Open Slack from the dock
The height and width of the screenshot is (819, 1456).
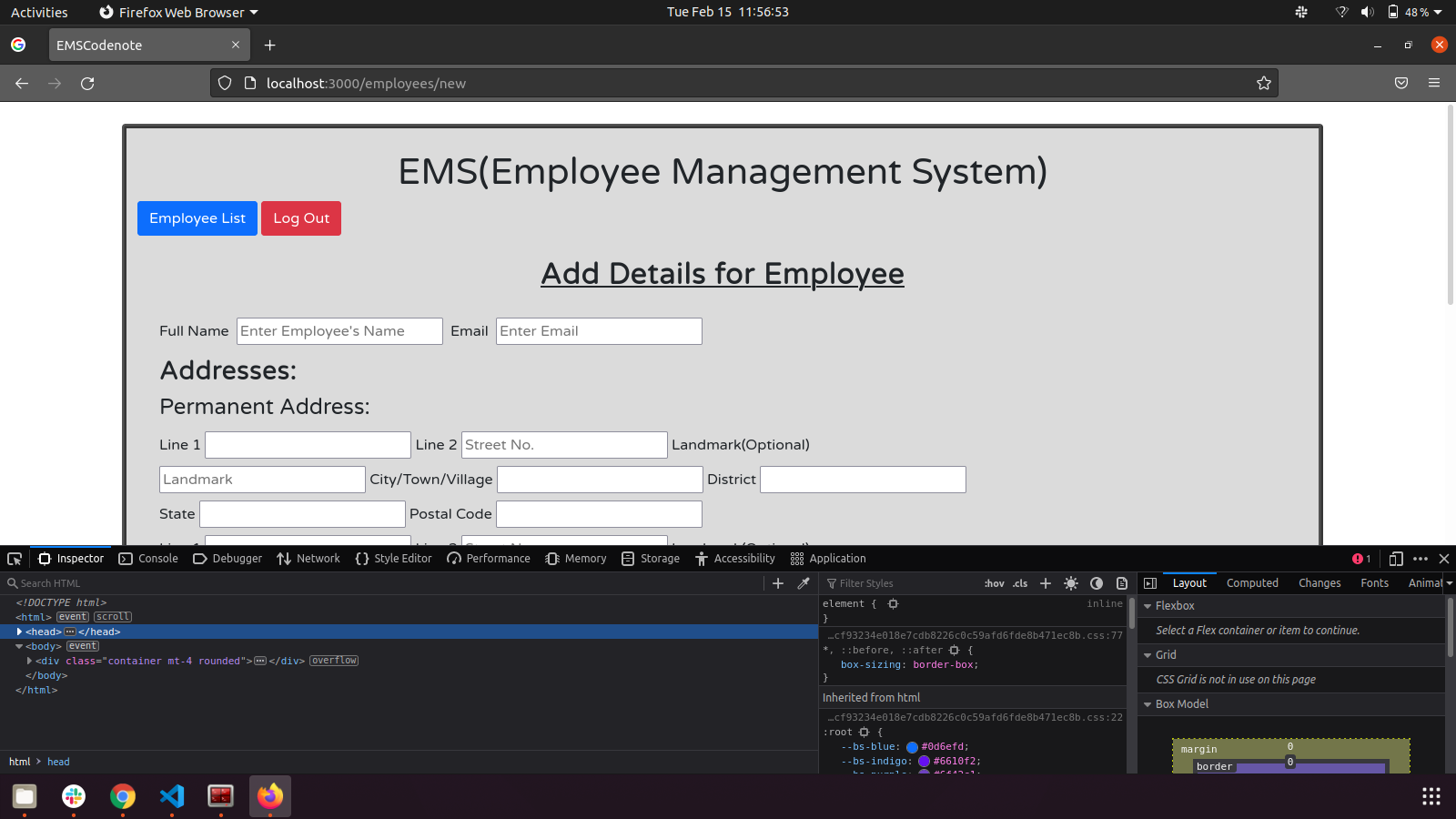click(74, 796)
